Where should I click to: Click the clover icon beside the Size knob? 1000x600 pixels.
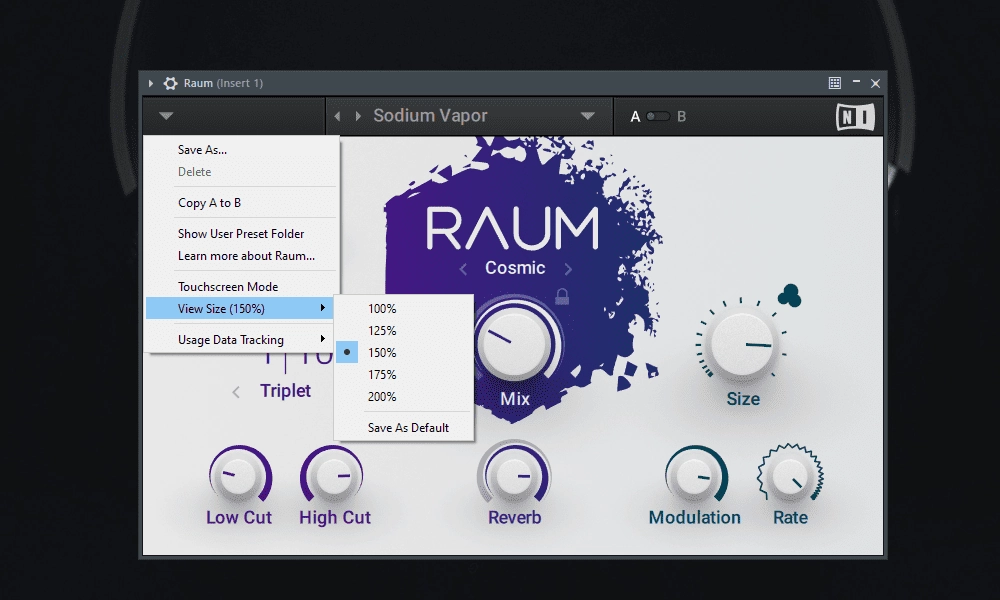tap(790, 295)
